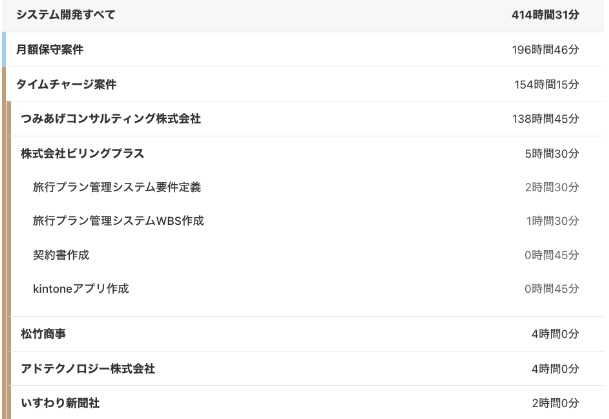Expand the いすわり新聞社 row

click(x=307, y=403)
